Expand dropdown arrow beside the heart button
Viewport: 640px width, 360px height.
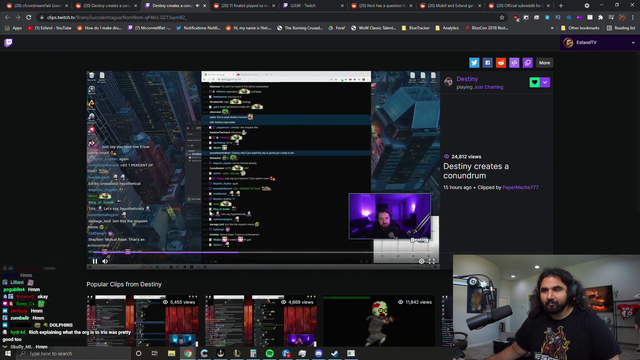(x=545, y=82)
